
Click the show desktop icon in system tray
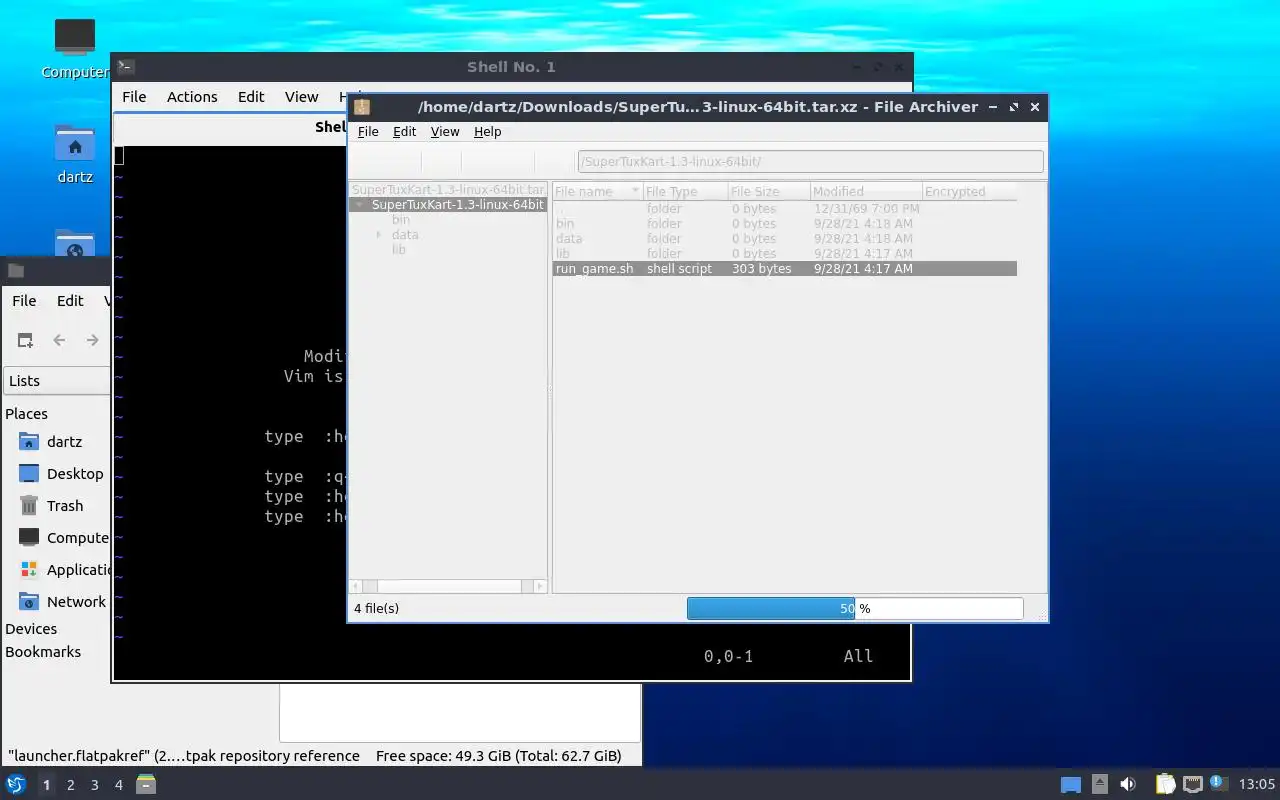coord(1071,785)
